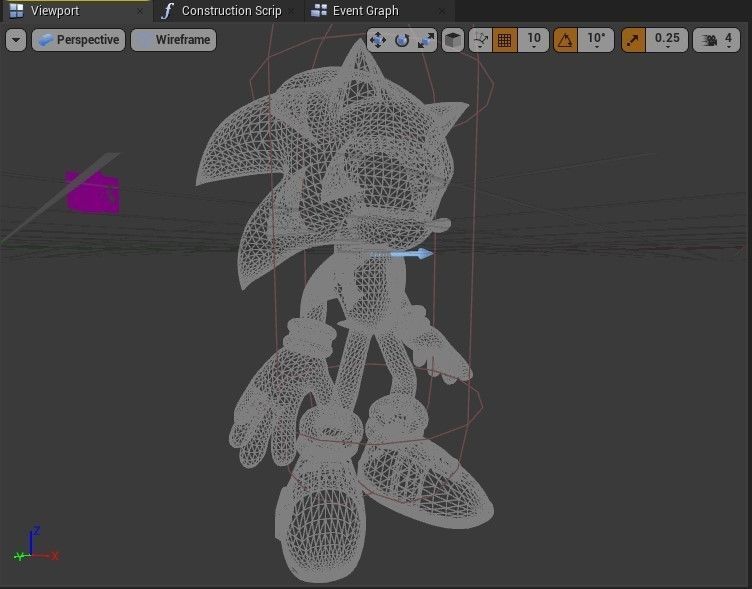Open the viewport options dropdown arrow
Screen dimensions: 752x589
(x=16, y=40)
